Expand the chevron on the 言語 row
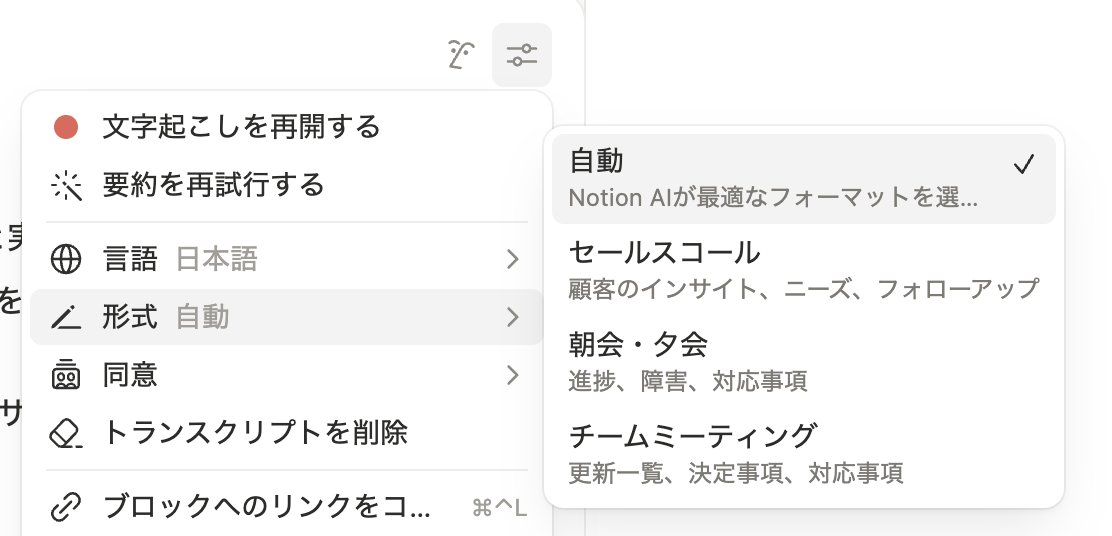This screenshot has height=536, width=1112. pyautogui.click(x=513, y=259)
